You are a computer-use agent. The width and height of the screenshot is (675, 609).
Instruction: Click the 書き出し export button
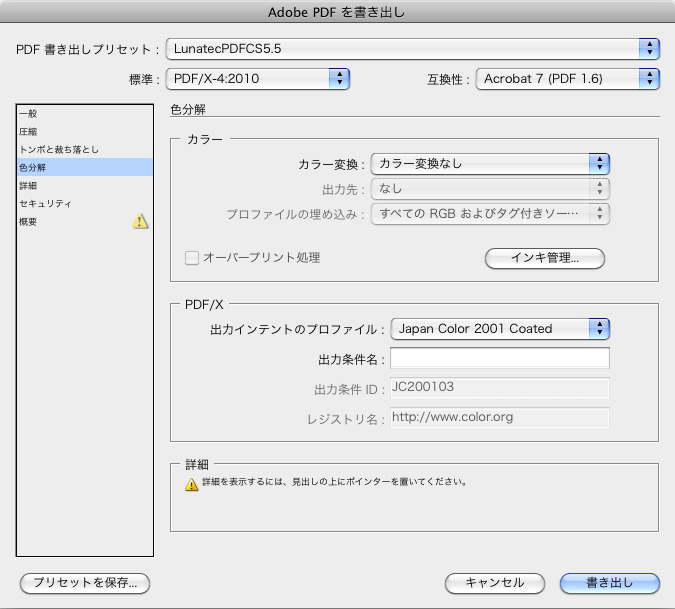point(610,583)
